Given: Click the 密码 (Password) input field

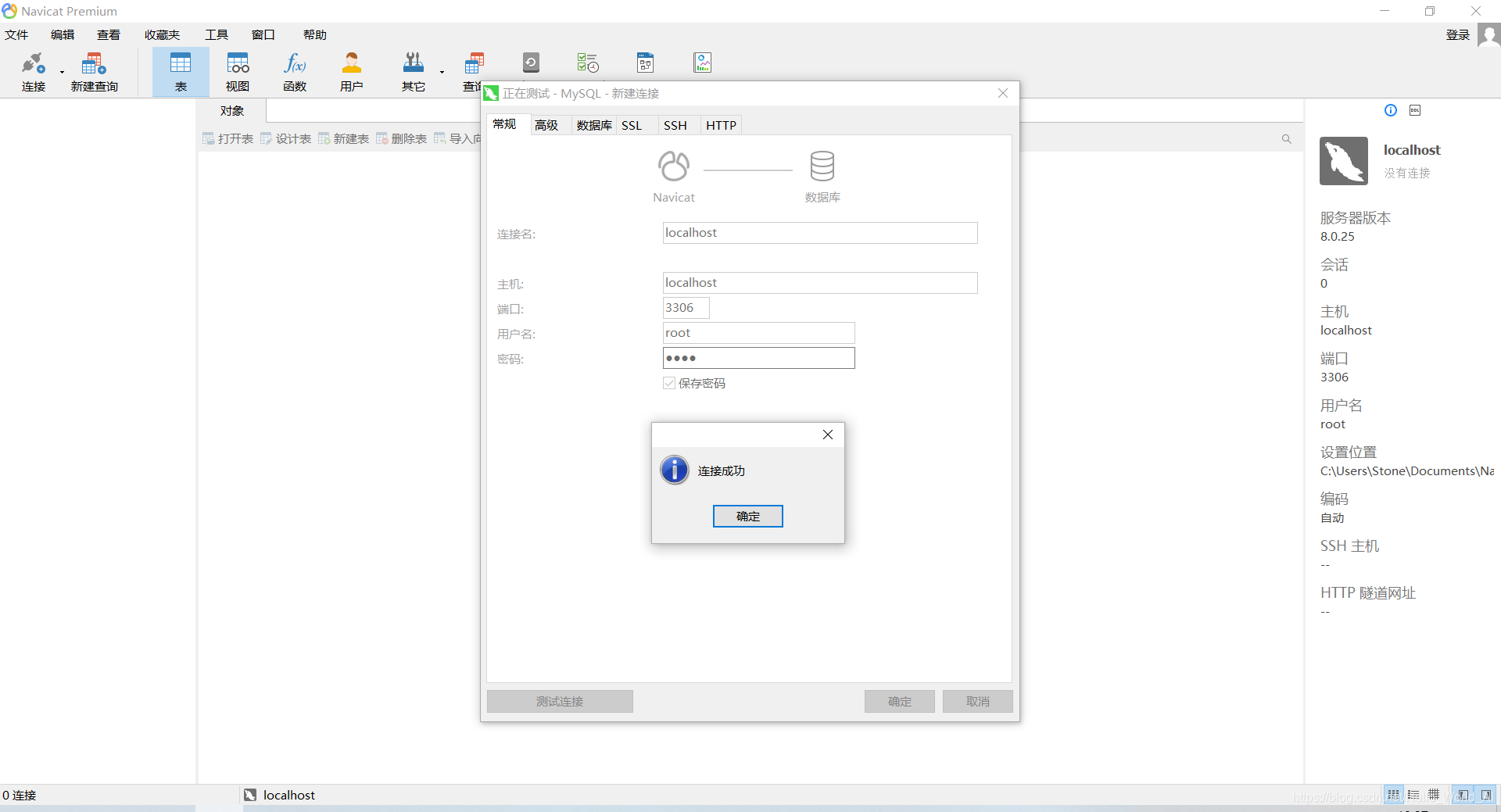Looking at the screenshot, I should (x=758, y=358).
